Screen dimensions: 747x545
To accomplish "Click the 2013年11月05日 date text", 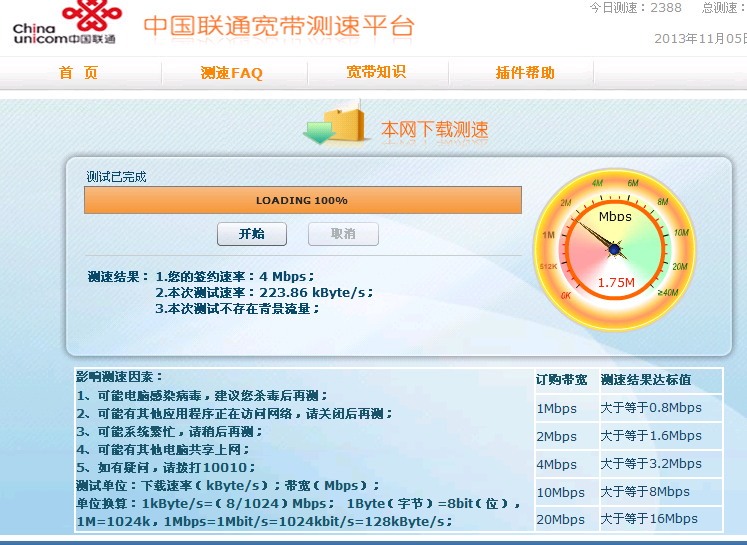I will coord(700,39).
